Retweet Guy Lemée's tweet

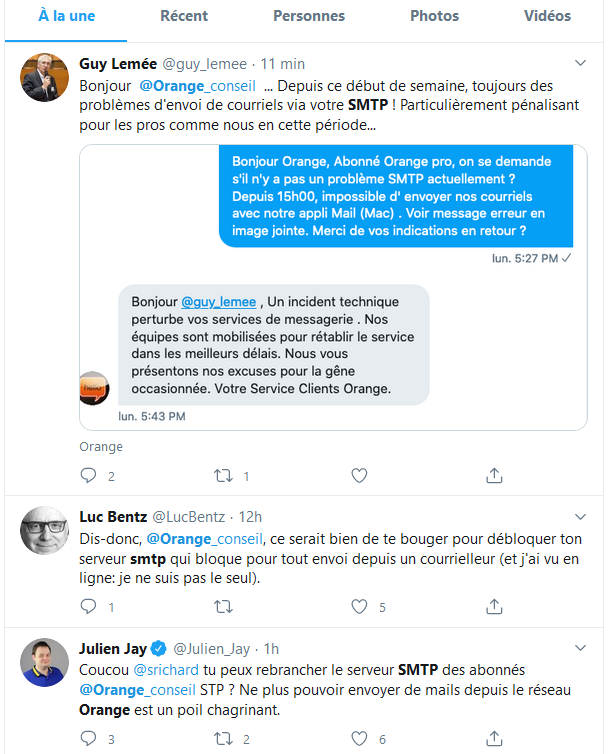coord(224,476)
